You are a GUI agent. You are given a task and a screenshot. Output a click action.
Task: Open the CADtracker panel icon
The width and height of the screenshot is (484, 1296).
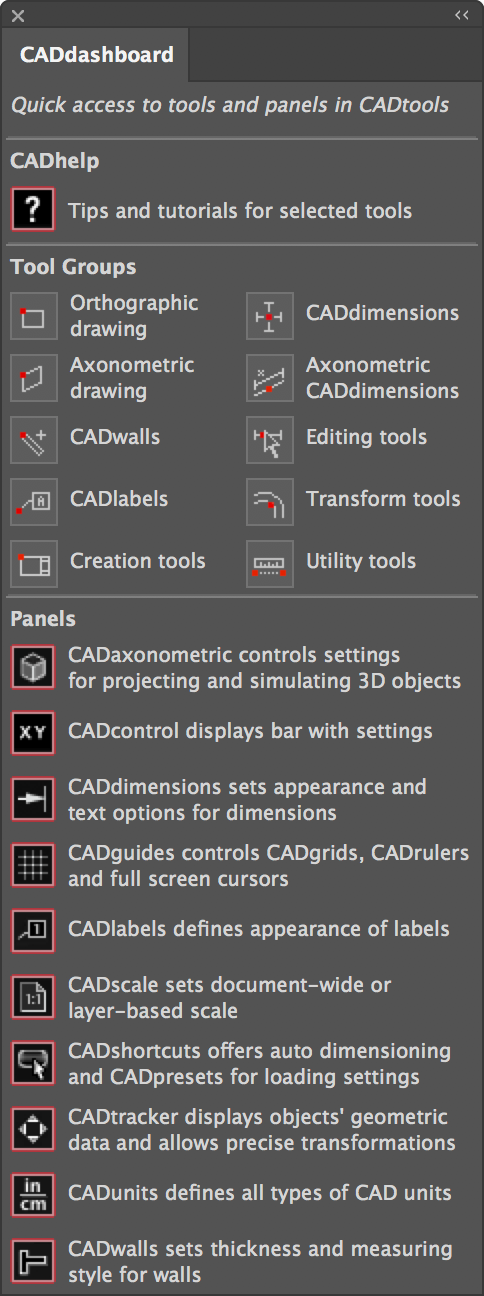click(33, 1129)
